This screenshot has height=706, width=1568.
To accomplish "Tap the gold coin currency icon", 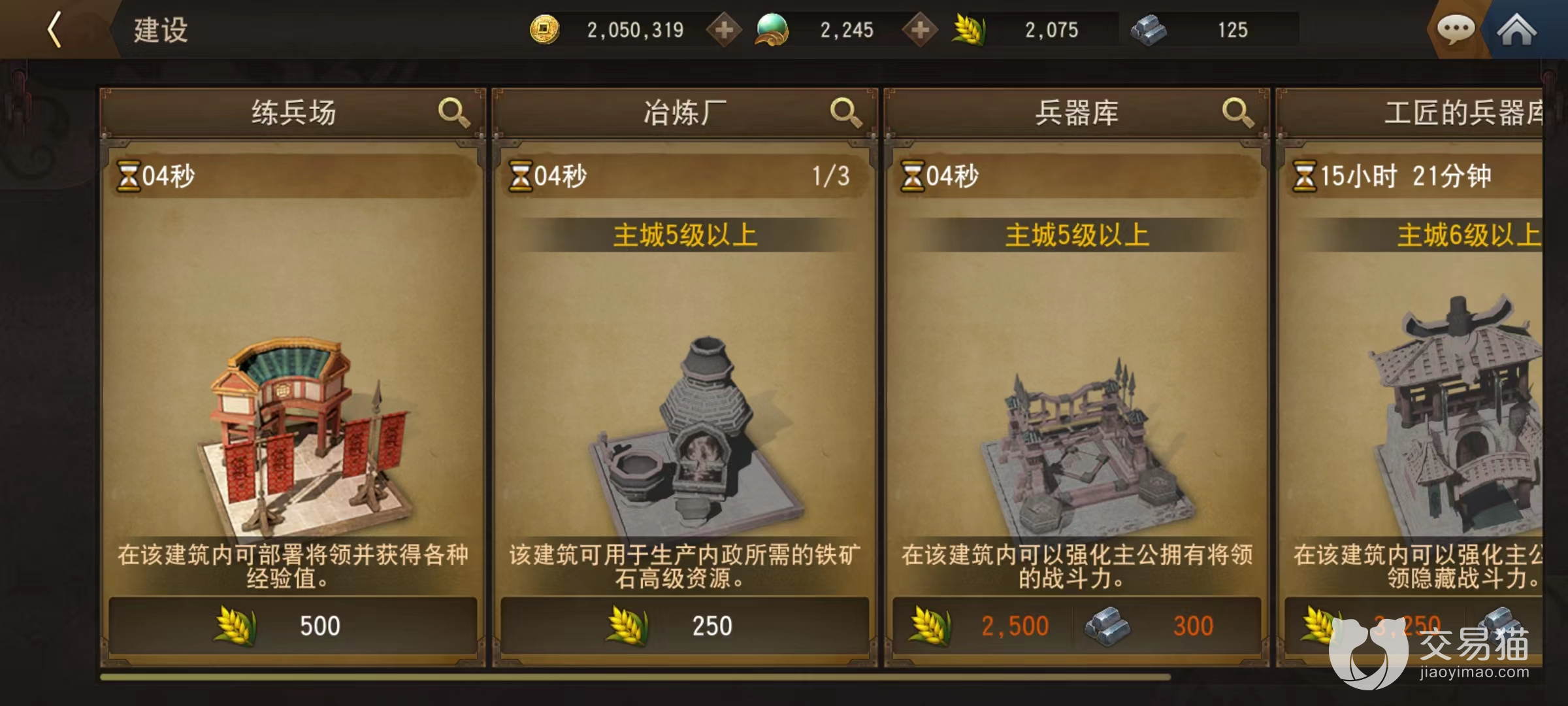I will click(544, 30).
